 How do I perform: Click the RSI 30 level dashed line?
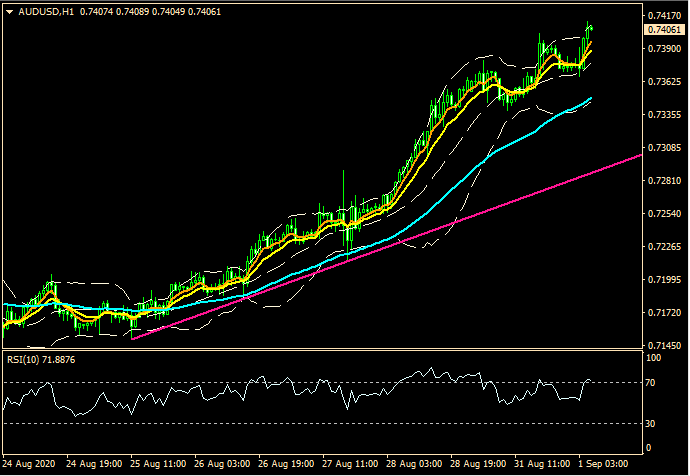click(300, 423)
